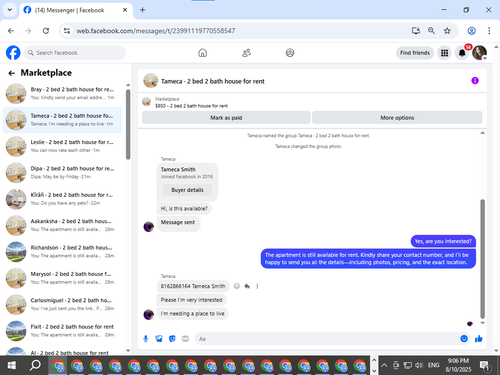Go back with the Marketplace arrow
500x375 pixels.
click(x=12, y=73)
